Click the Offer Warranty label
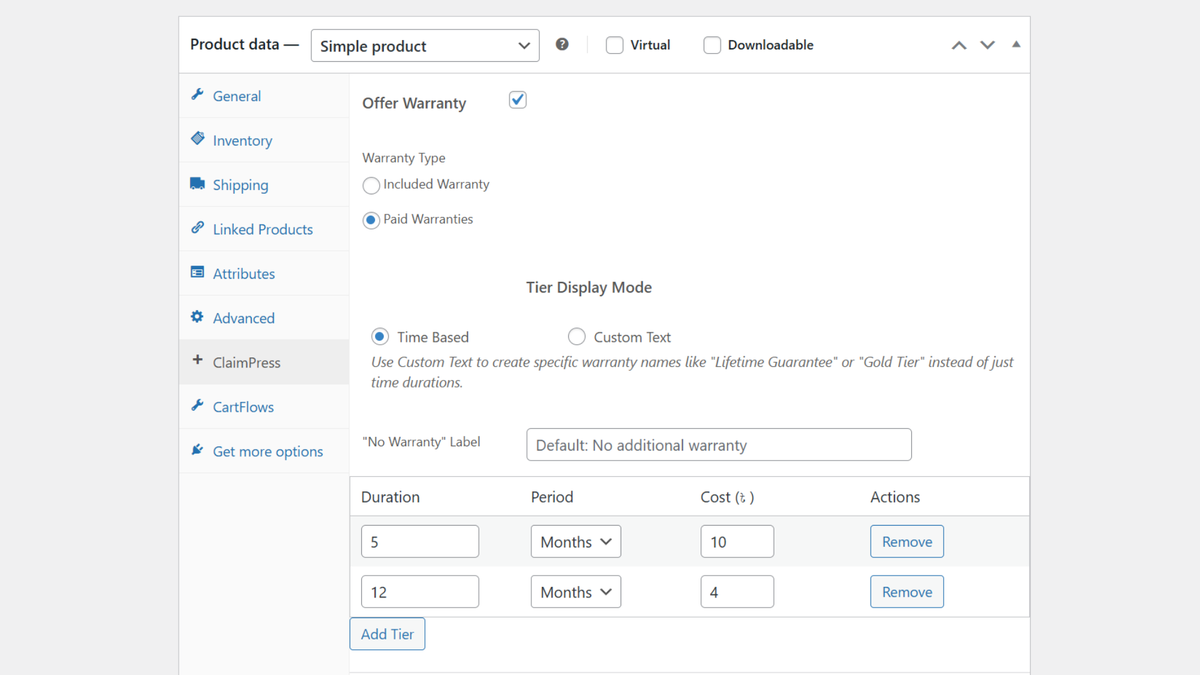This screenshot has height=675, width=1200. point(414,103)
